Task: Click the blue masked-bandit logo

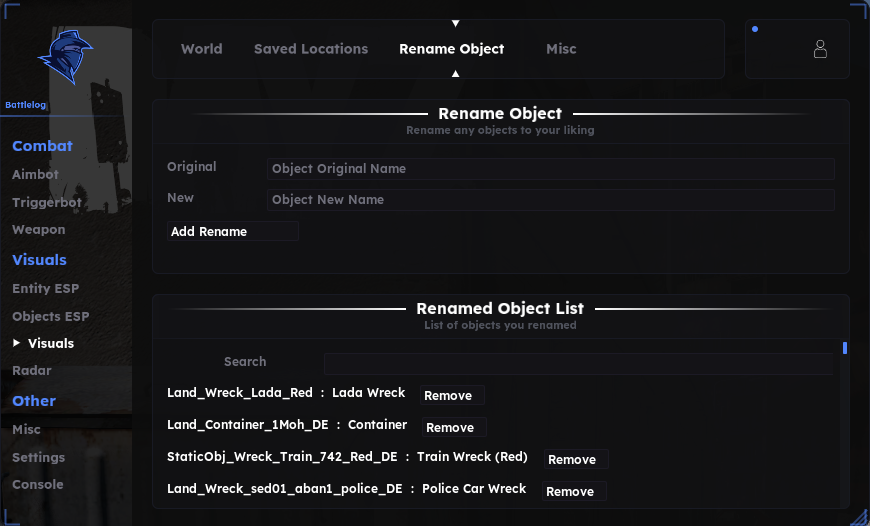Action: click(x=65, y=57)
